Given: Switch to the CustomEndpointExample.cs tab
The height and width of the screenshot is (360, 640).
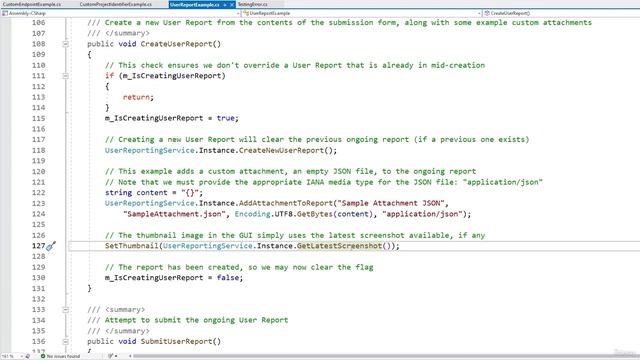Looking at the screenshot, I should (32, 4).
